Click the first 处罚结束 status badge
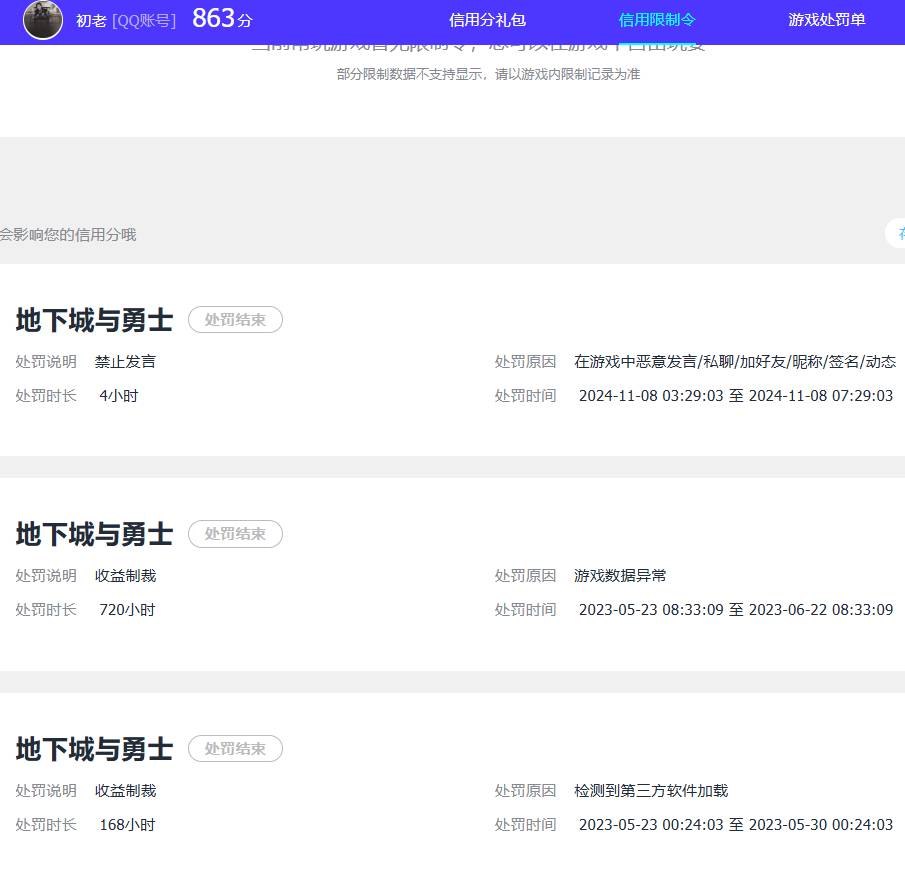 (x=235, y=319)
